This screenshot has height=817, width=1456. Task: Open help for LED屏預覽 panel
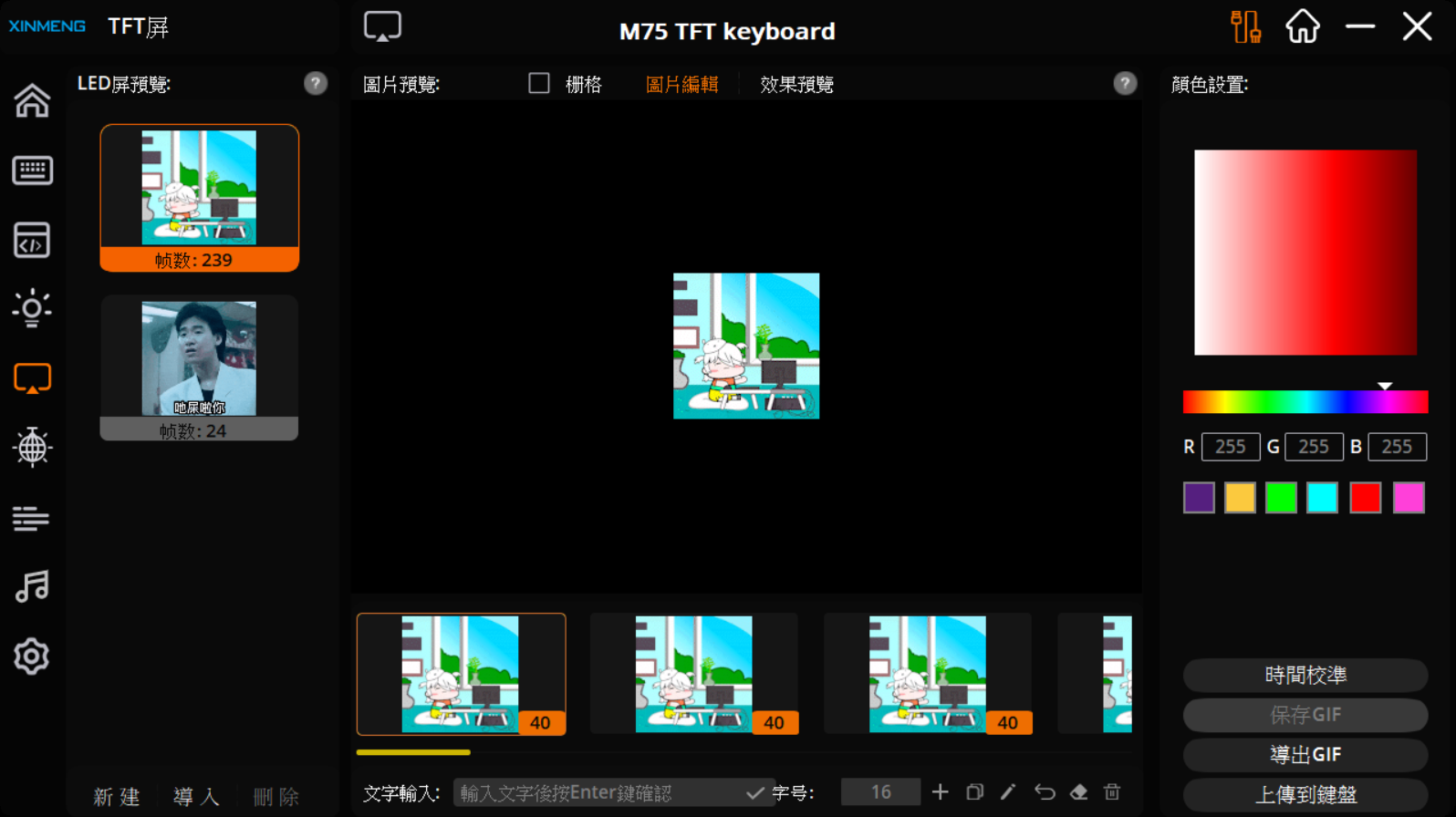point(316,84)
